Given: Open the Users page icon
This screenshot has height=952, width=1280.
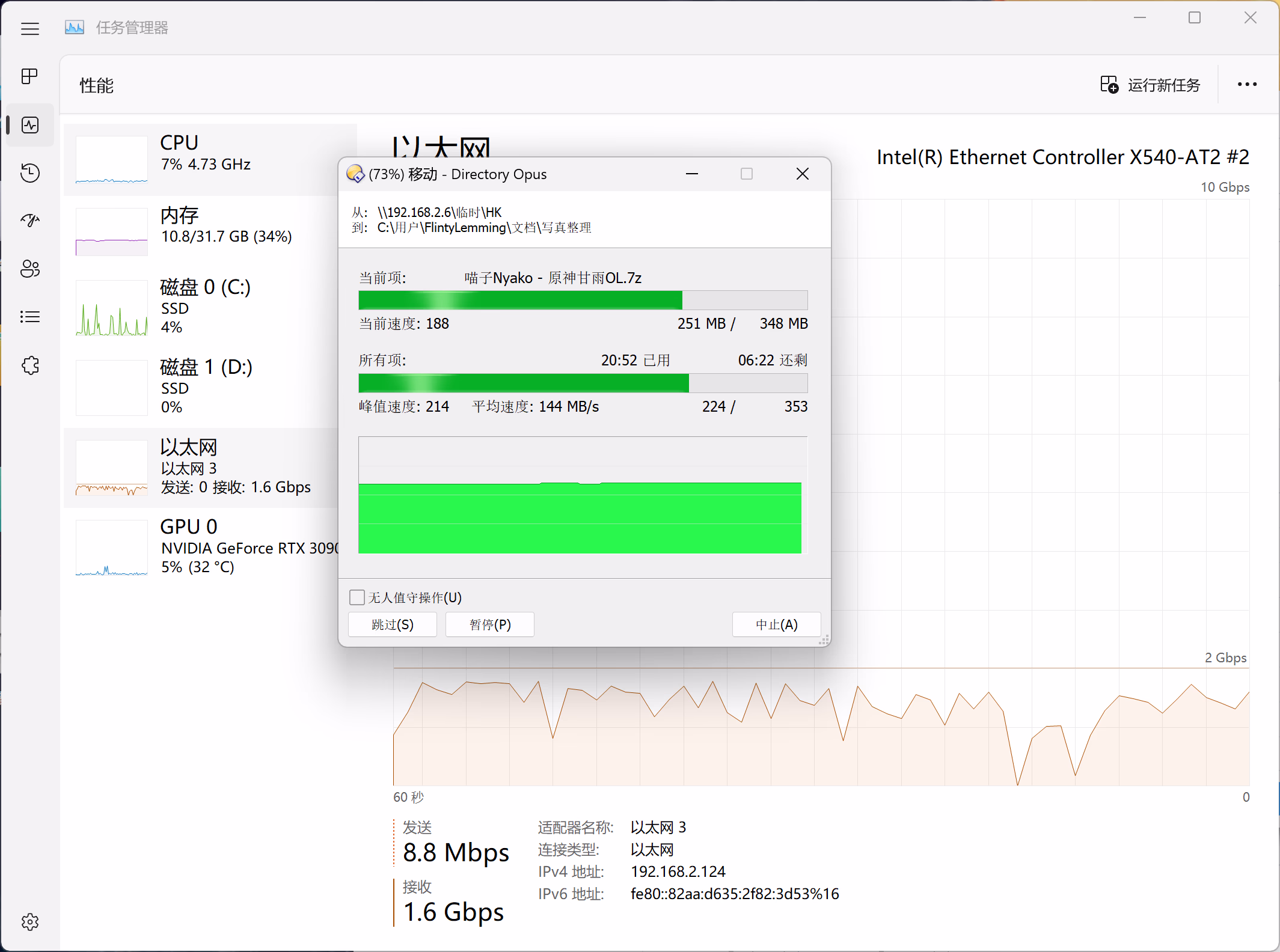Looking at the screenshot, I should (x=29, y=269).
